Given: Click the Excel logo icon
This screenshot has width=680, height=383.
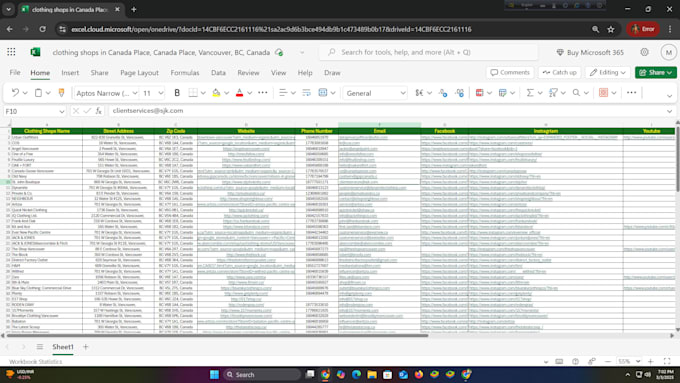Looking at the screenshot, I should tap(36, 52).
